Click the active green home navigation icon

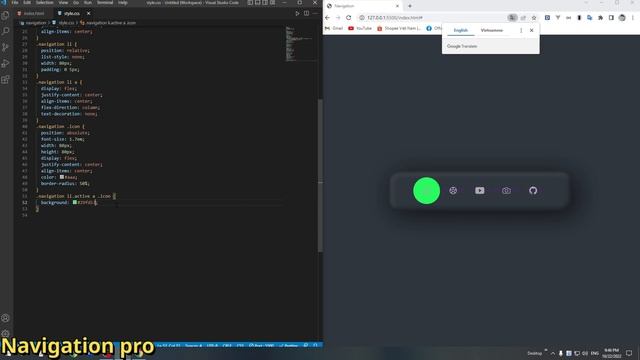427,191
